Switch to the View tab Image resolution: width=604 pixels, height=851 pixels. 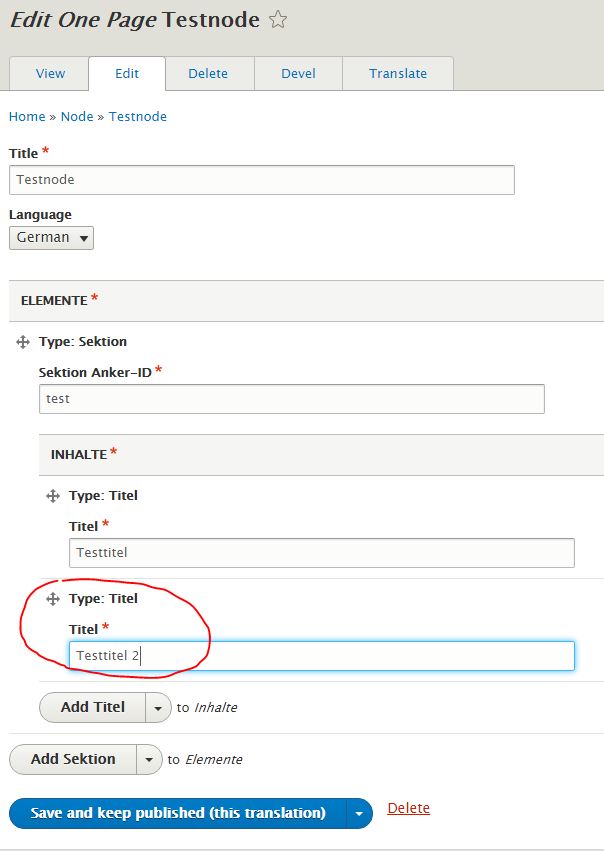pyautogui.click(x=48, y=73)
